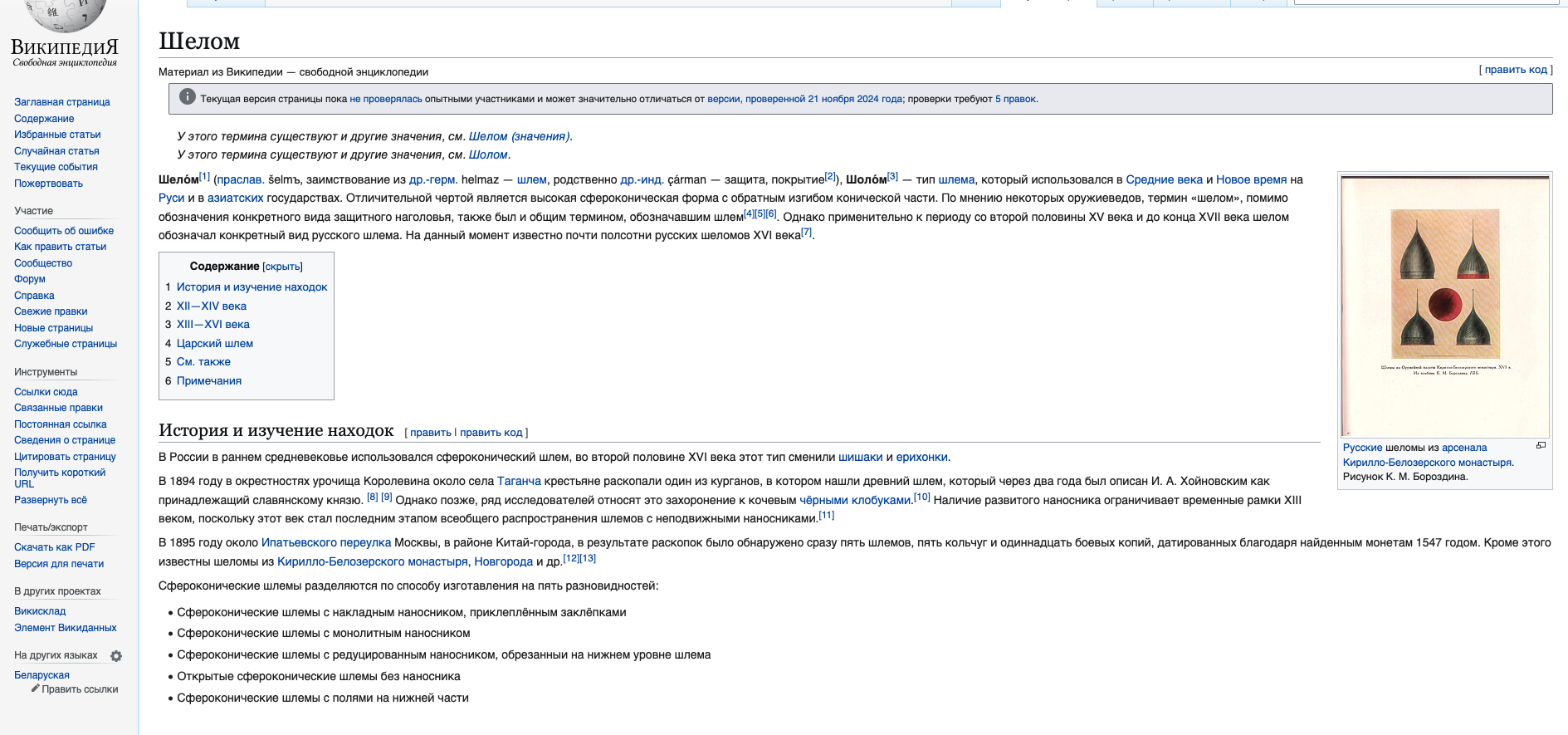Click Ссылки сюда tool
This screenshot has height=735, width=1568.
[x=46, y=392]
